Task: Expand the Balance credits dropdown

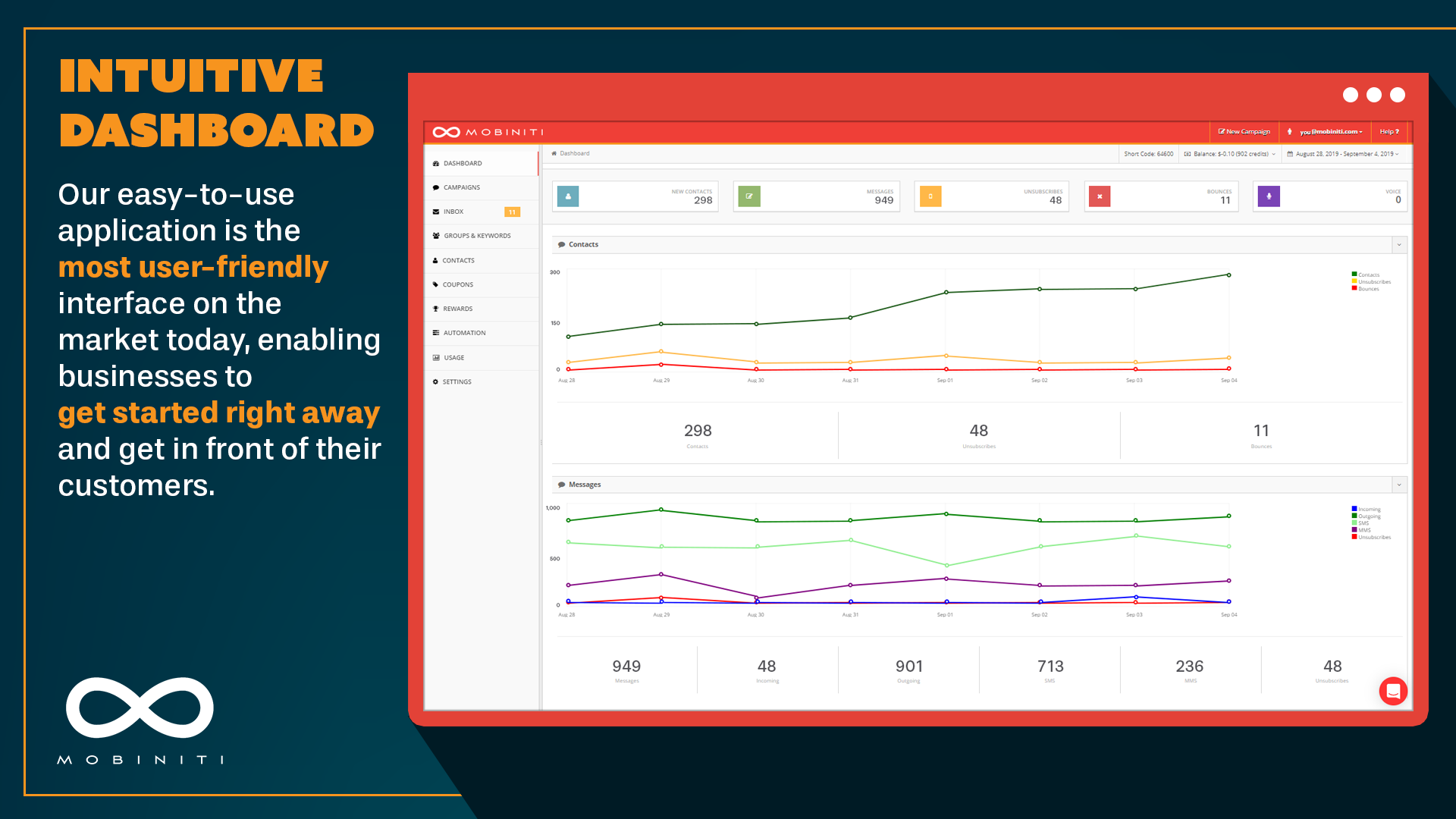Action: (x=1230, y=154)
